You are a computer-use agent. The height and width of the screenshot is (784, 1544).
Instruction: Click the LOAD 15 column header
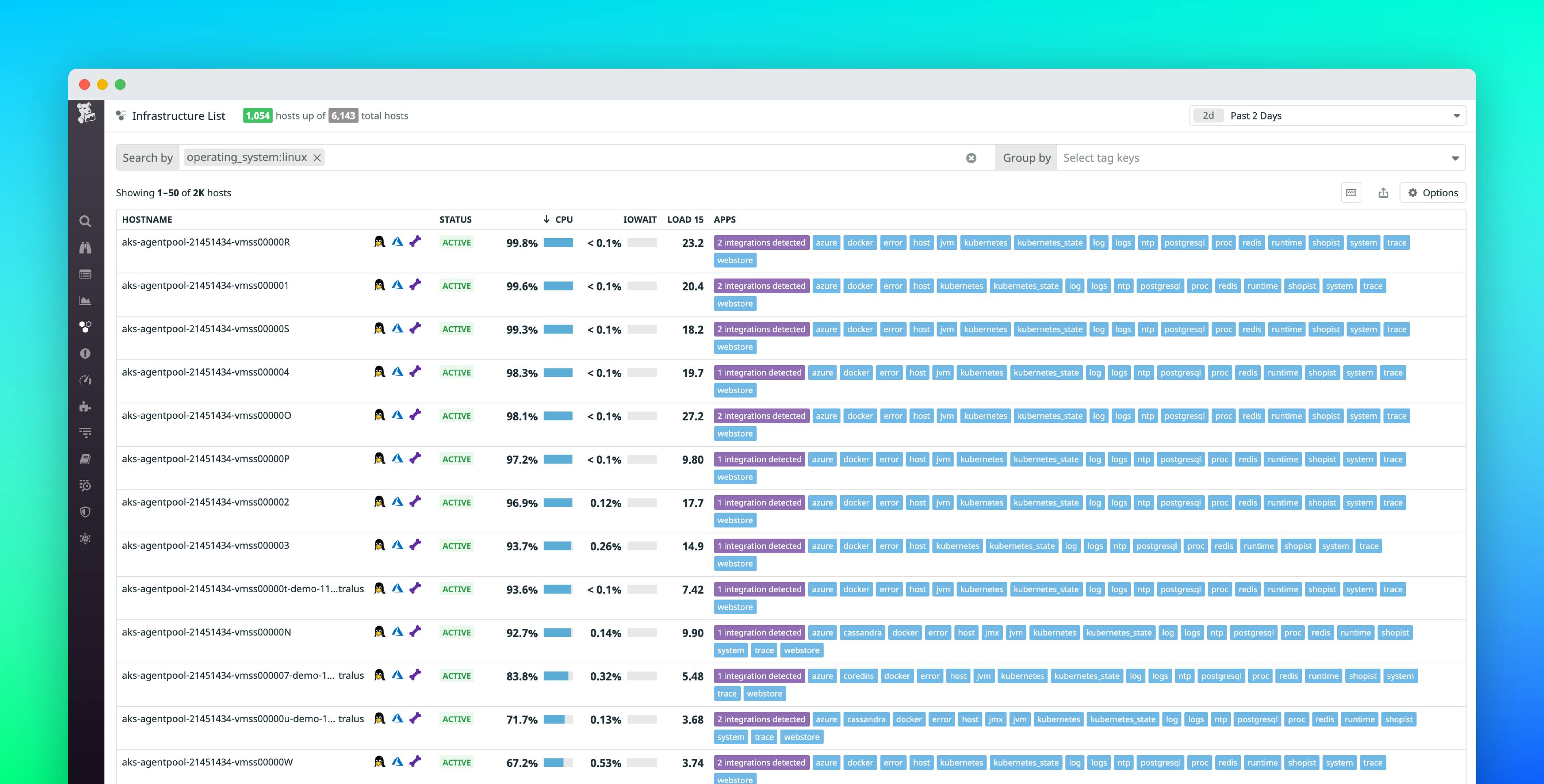[x=685, y=219]
